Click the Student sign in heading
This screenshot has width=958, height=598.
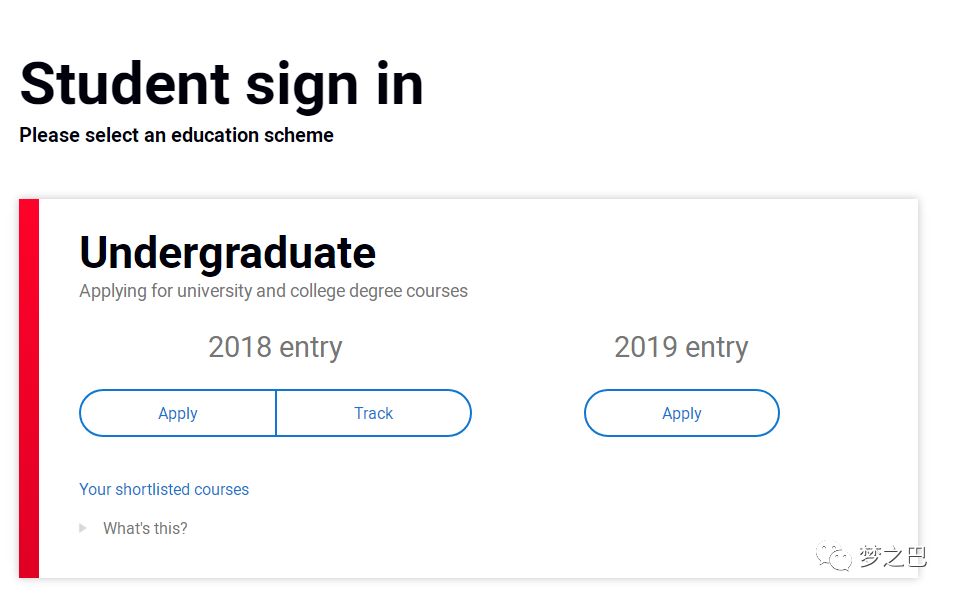coord(222,85)
